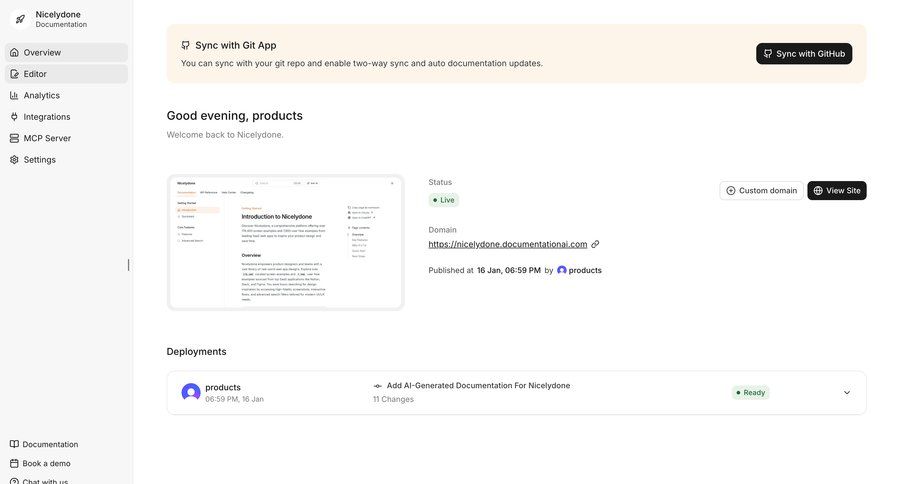Open MCP Server settings
The height and width of the screenshot is (484, 900).
[x=47, y=138]
